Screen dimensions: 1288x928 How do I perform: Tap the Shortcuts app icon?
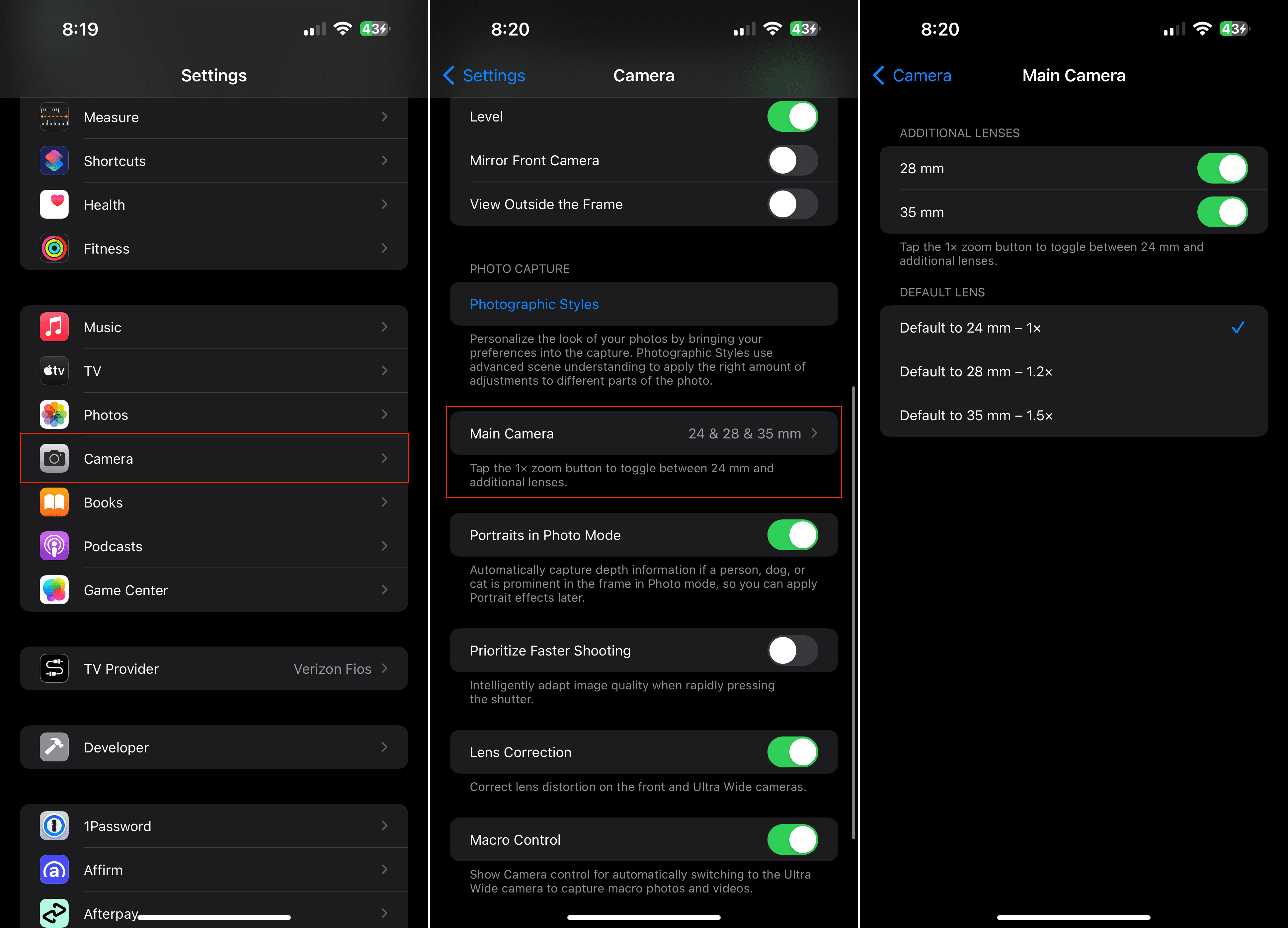click(x=54, y=161)
